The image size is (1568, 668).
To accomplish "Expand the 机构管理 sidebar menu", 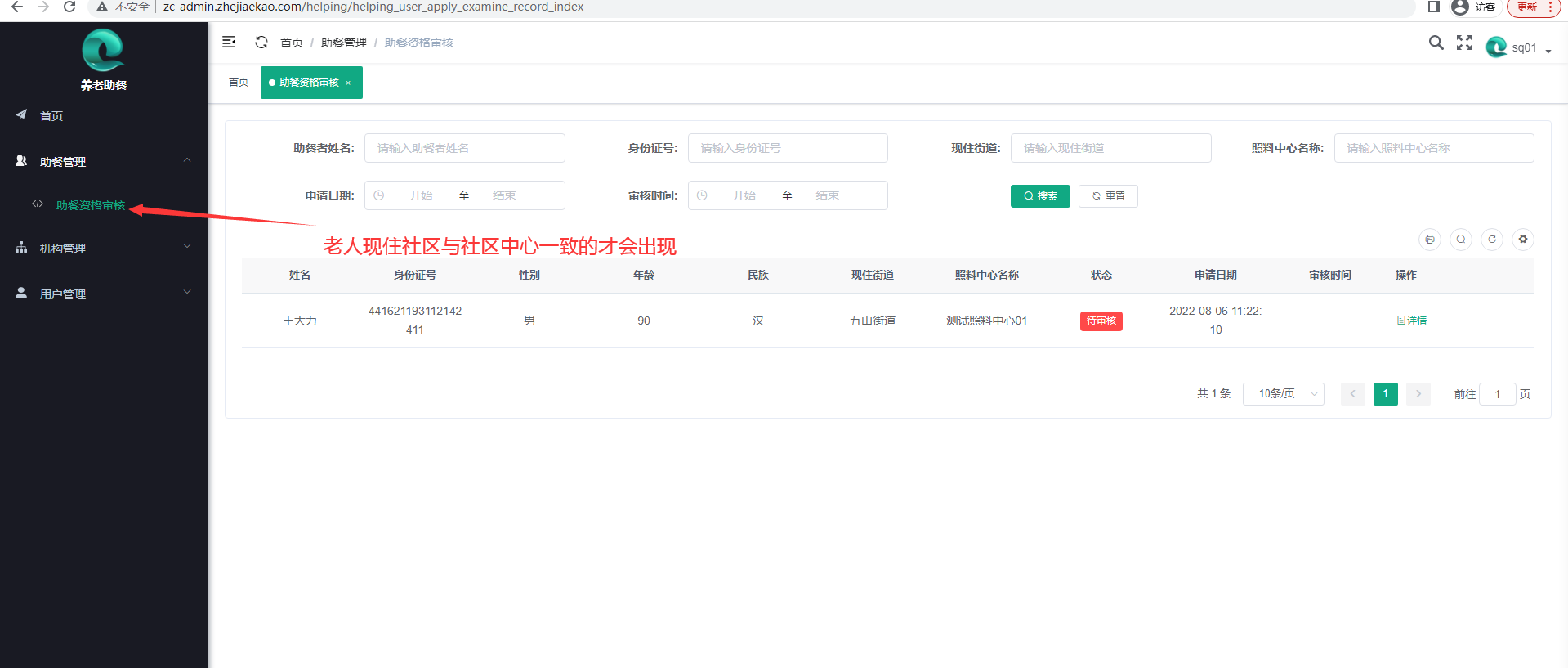I will tap(104, 248).
